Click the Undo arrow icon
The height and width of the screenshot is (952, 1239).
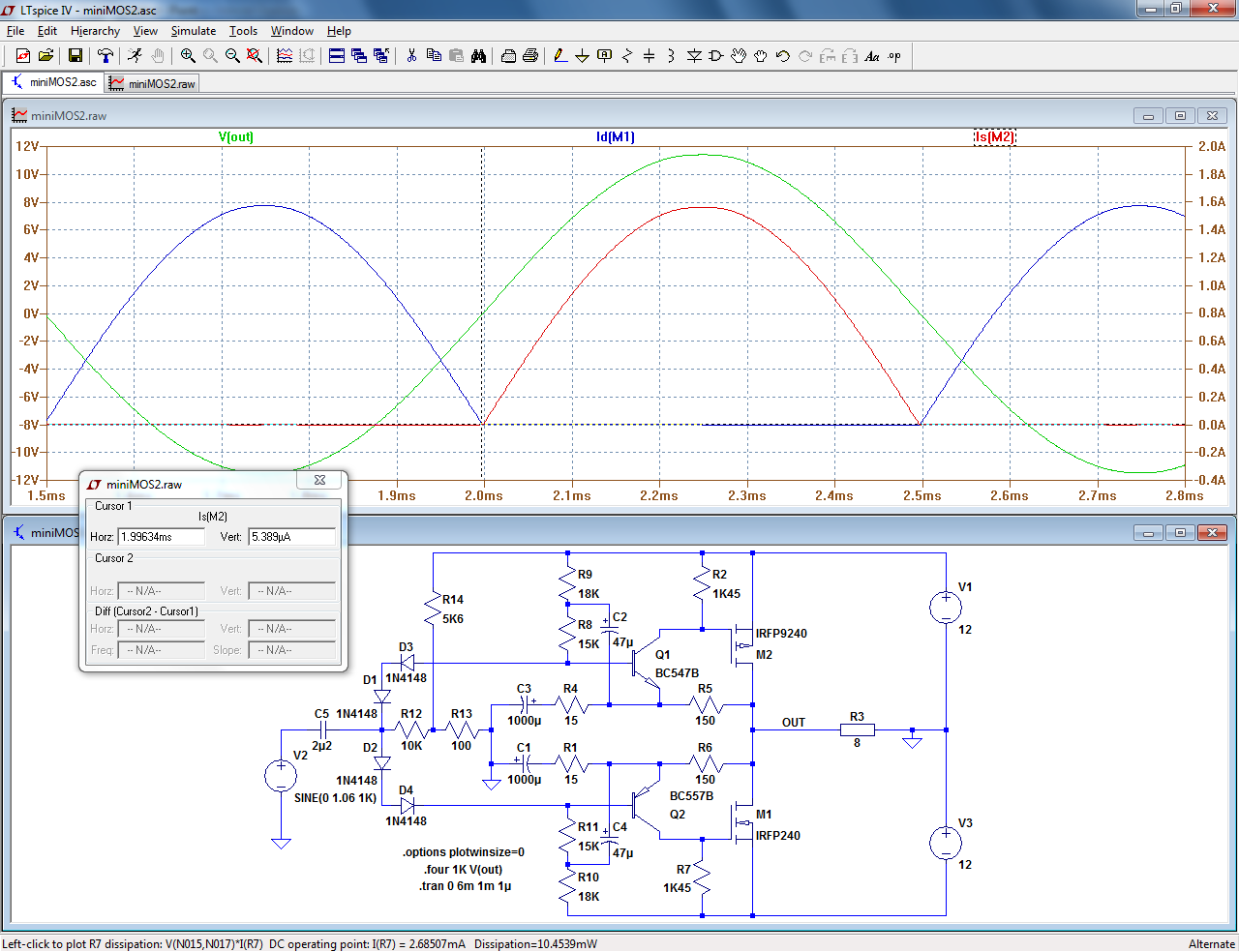pyautogui.click(x=783, y=56)
